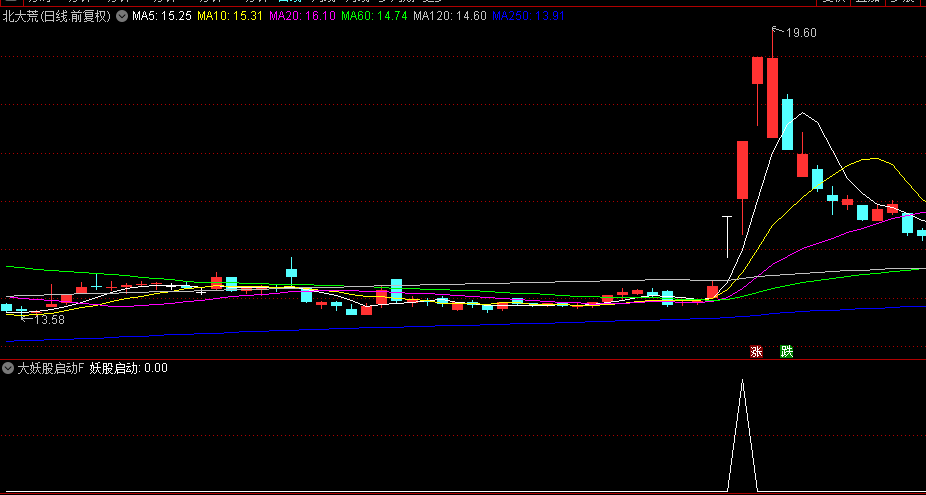Image resolution: width=926 pixels, height=495 pixels.
Task: Expand the 大妖股启动F indicator dropdown arrow
Action: point(8,369)
